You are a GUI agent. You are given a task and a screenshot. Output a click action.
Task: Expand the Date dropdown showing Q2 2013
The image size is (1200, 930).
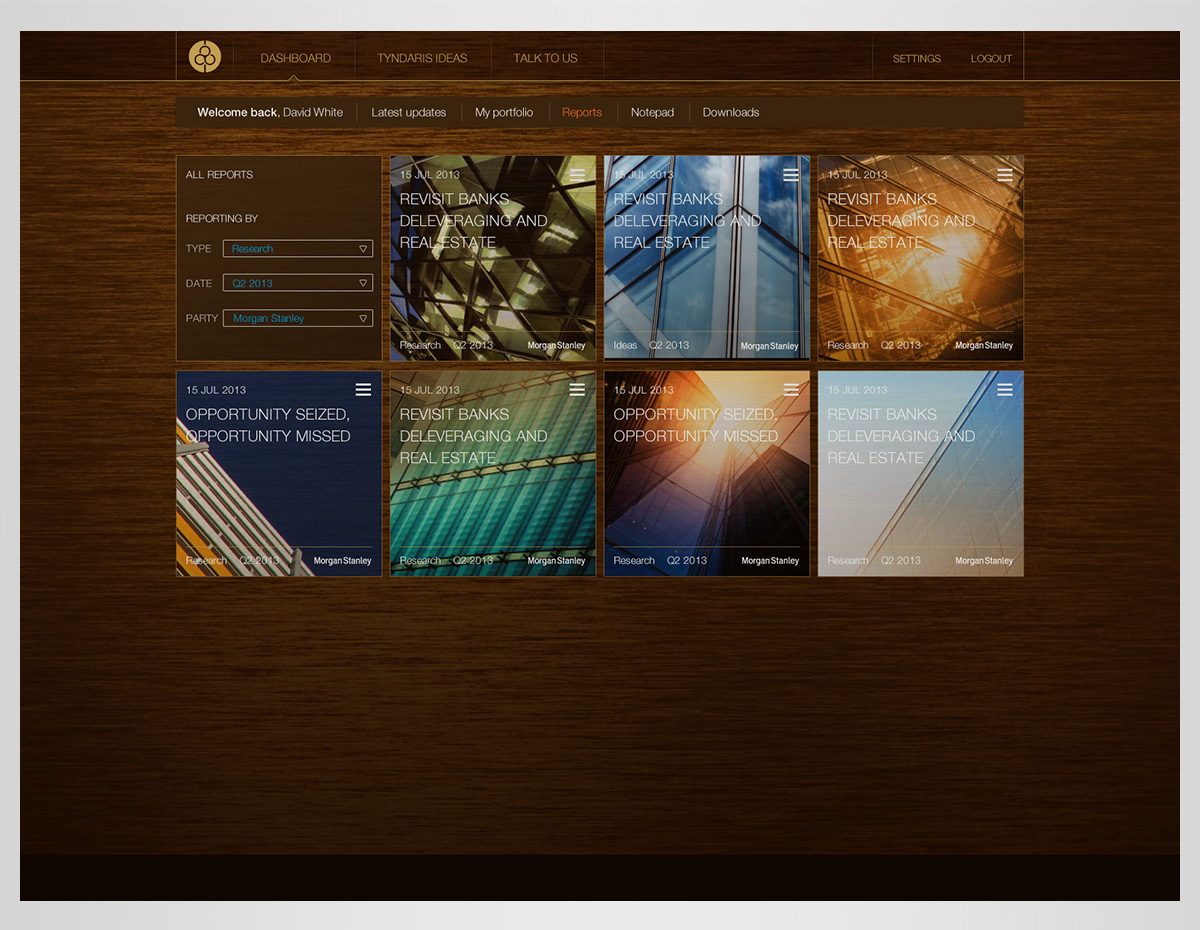click(x=298, y=283)
